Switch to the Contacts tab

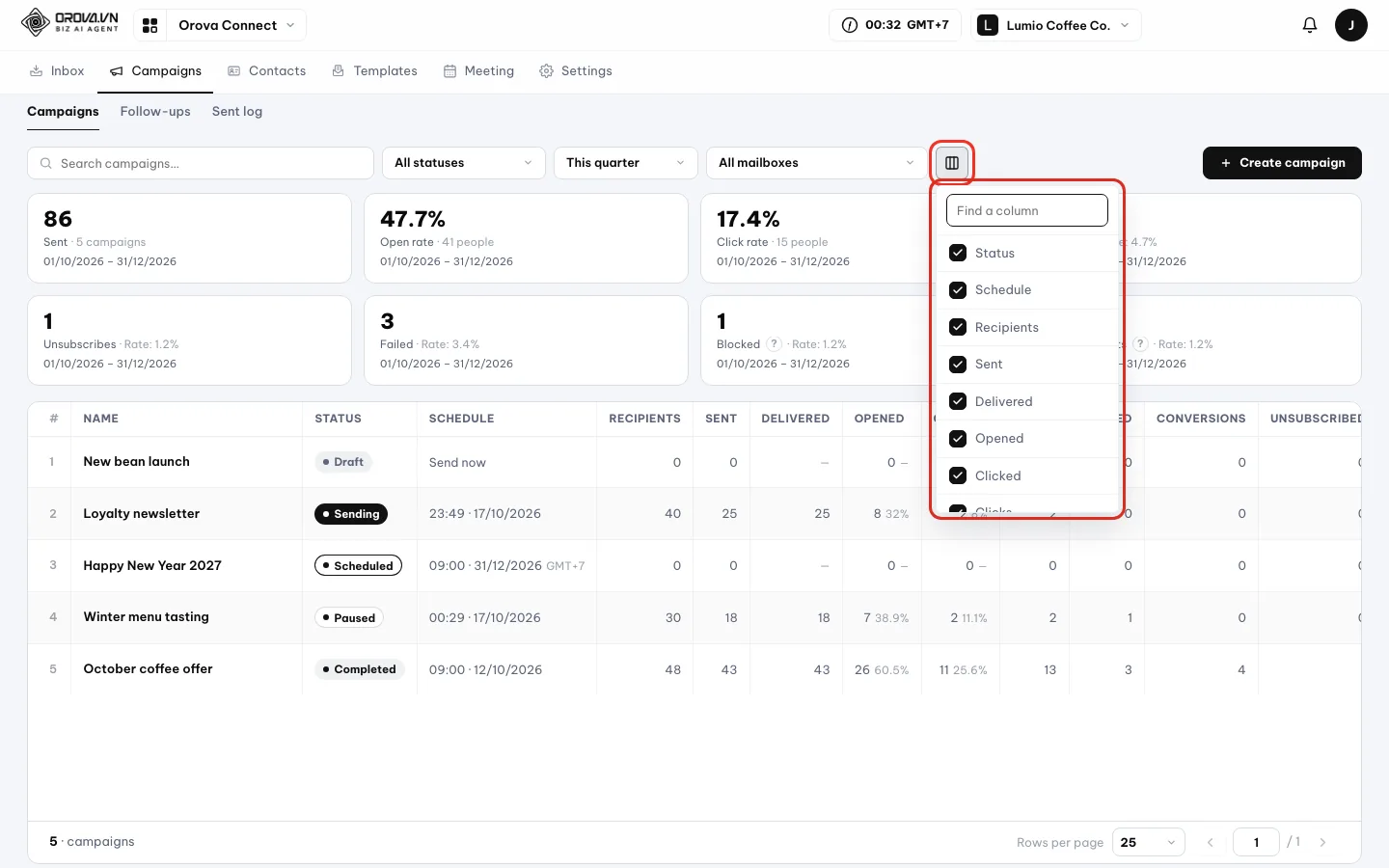tap(267, 71)
